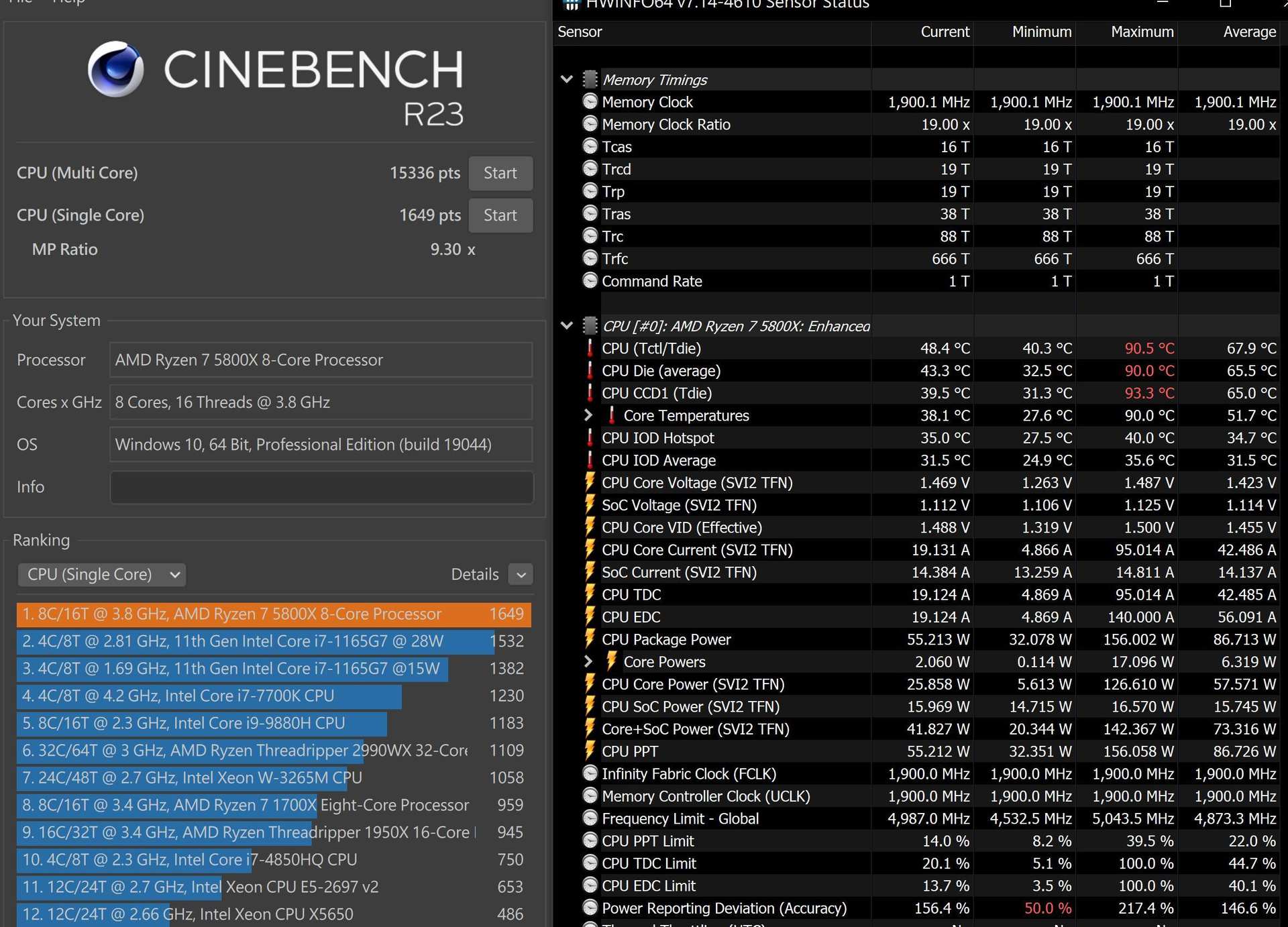Click the Maximum column header
Screen dimensions: 1288x927
click(1127, 32)
